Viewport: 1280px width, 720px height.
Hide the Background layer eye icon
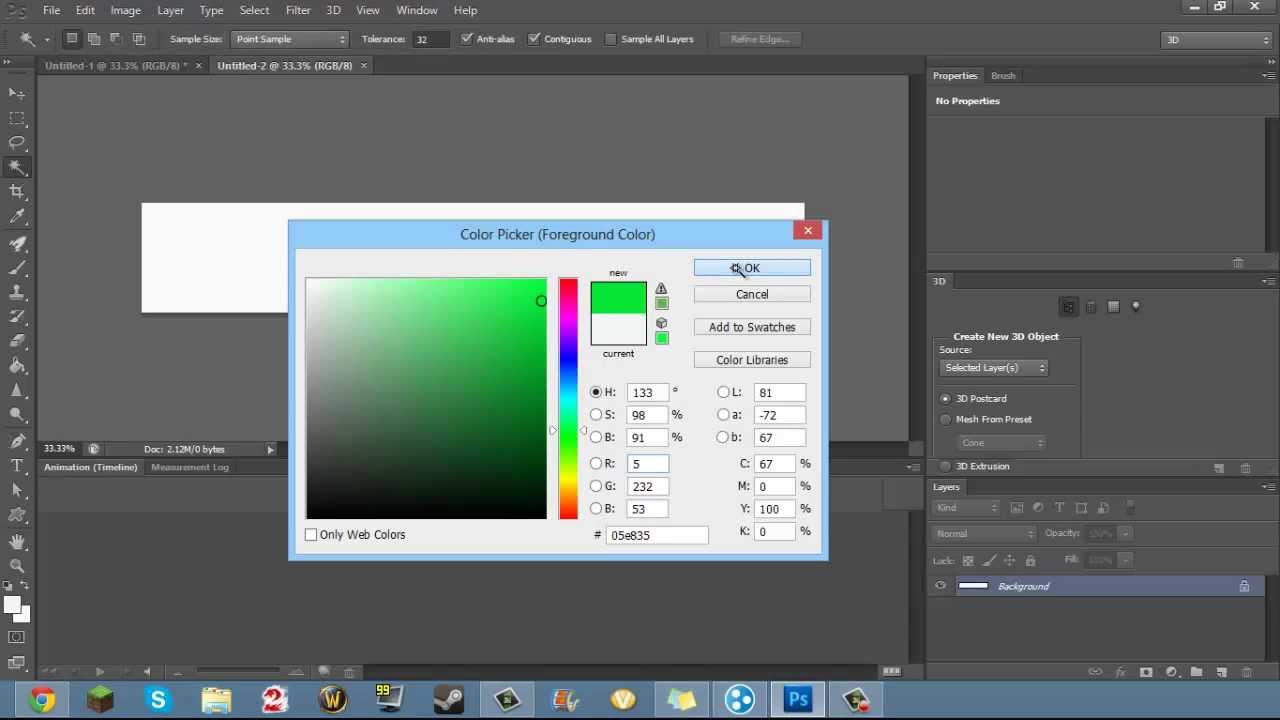coord(940,586)
